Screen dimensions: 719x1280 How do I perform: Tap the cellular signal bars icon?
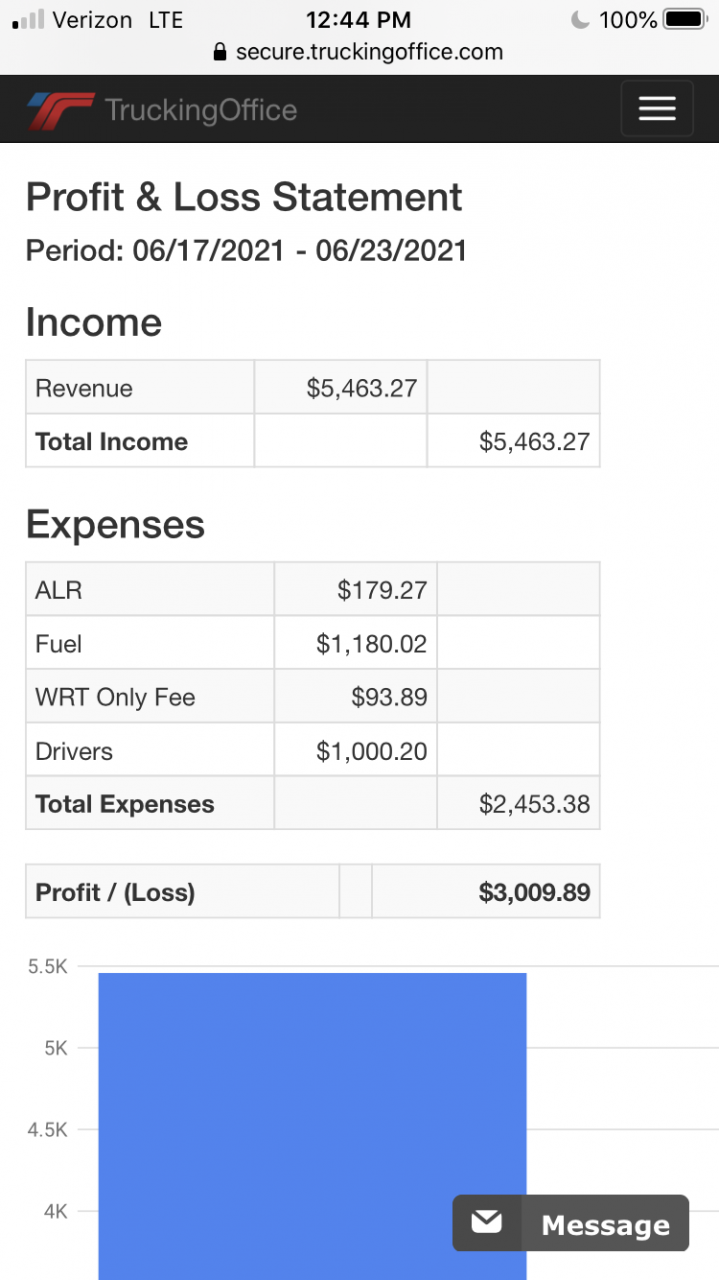coord(28,19)
